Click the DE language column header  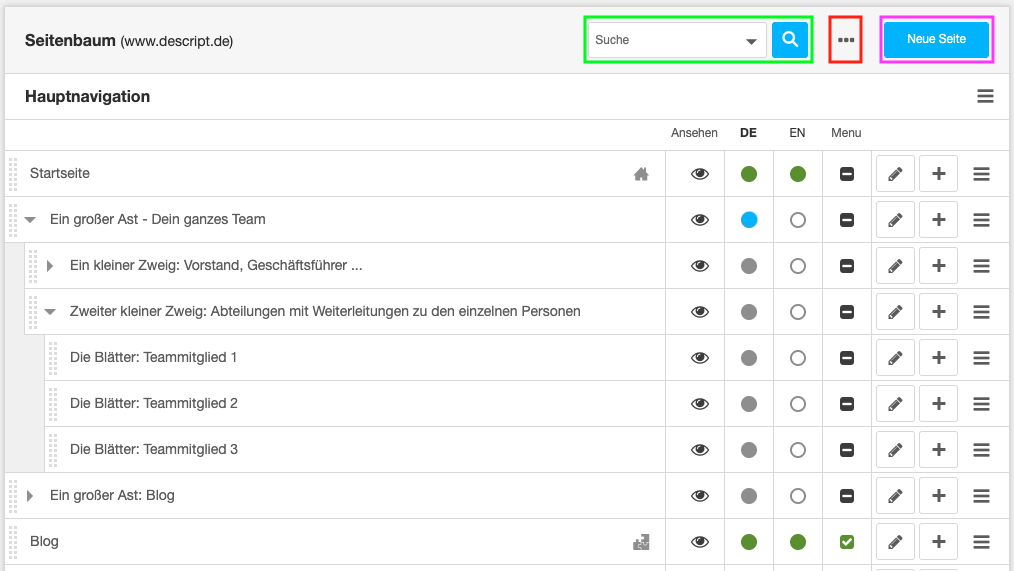click(x=748, y=133)
